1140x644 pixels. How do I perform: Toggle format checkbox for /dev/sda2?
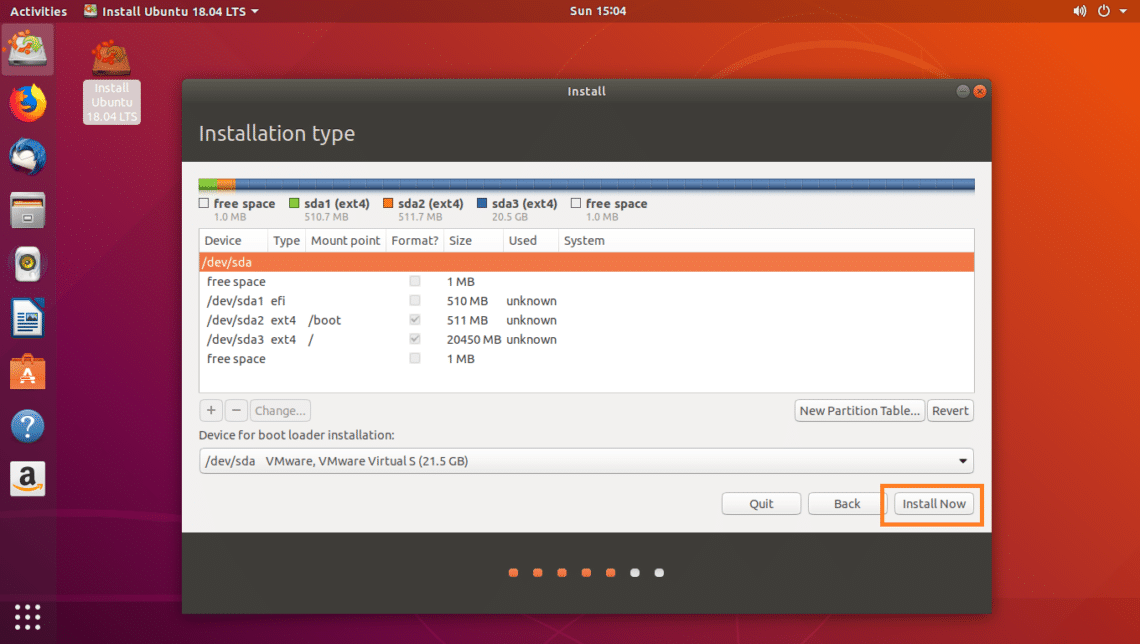(415, 320)
